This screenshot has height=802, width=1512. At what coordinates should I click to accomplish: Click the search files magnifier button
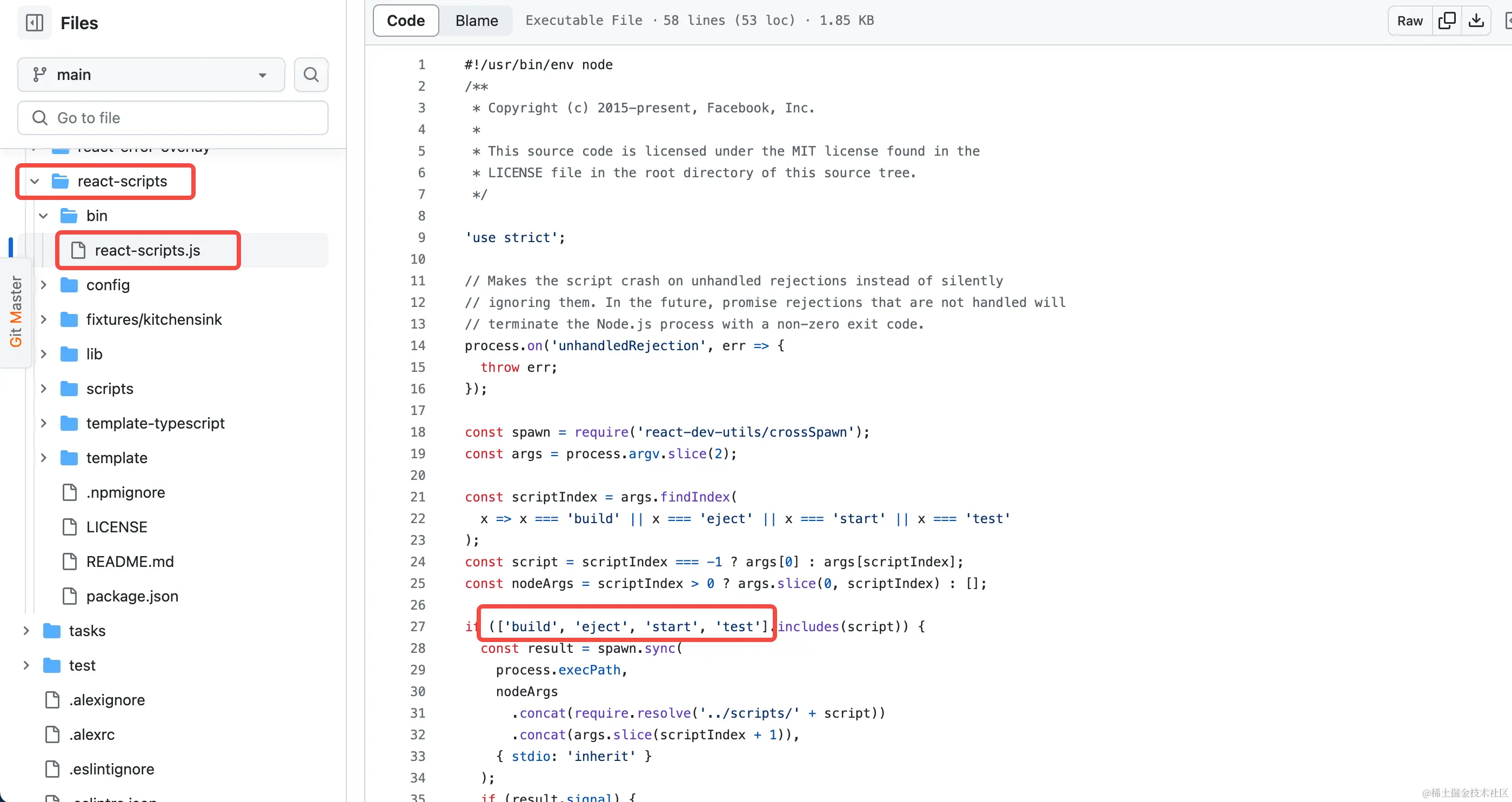point(311,75)
